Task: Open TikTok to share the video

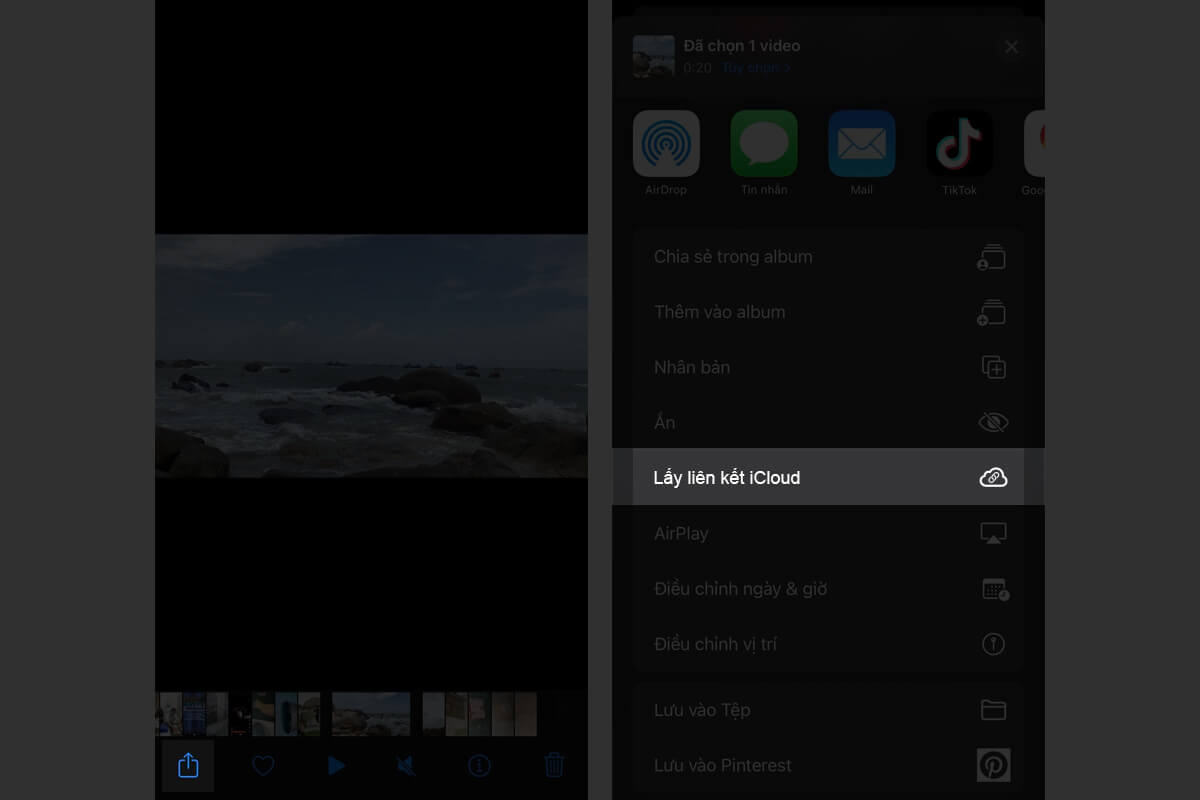Action: point(959,143)
